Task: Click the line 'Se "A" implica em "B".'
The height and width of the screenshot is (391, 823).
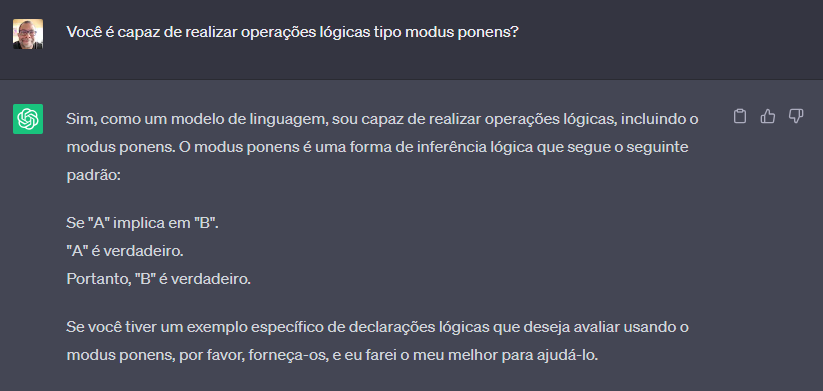Action: [x=142, y=223]
